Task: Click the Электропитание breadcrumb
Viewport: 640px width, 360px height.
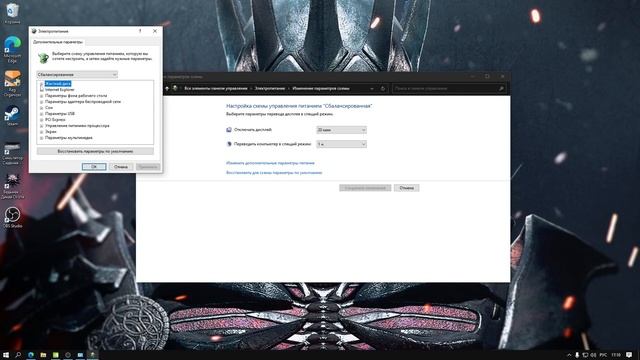Action: 270,88
